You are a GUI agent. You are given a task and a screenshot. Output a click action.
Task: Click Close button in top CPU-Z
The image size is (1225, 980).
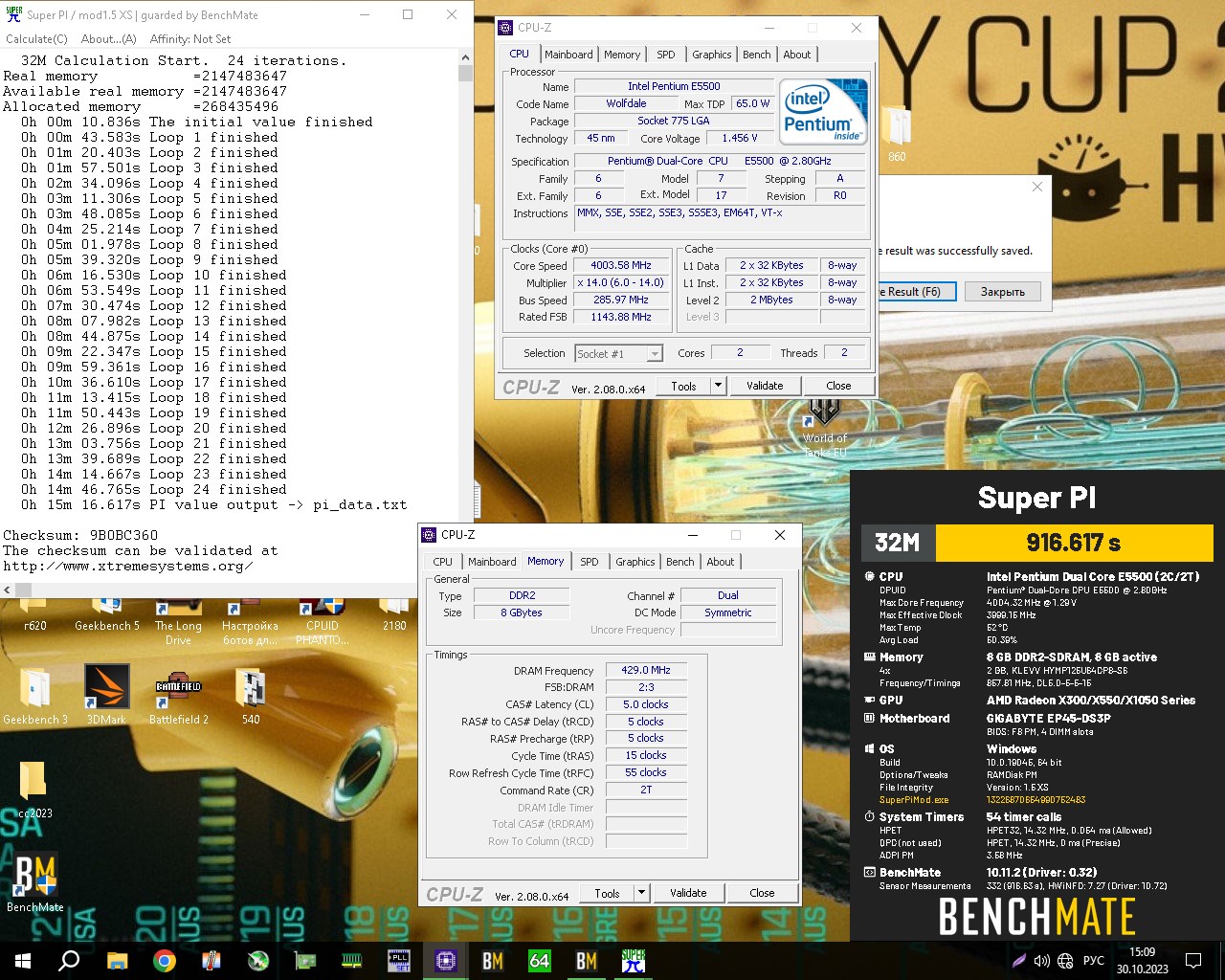[838, 386]
